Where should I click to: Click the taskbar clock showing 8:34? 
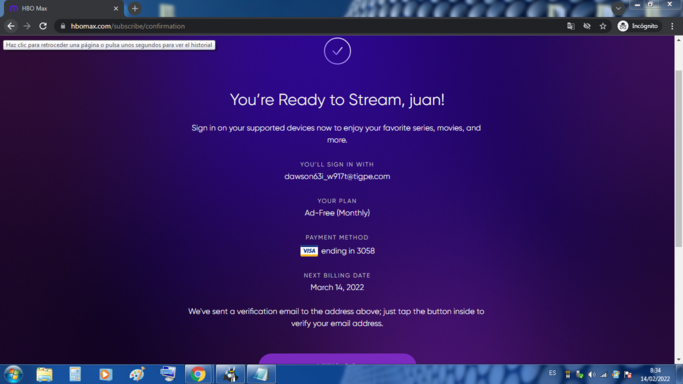(655, 374)
